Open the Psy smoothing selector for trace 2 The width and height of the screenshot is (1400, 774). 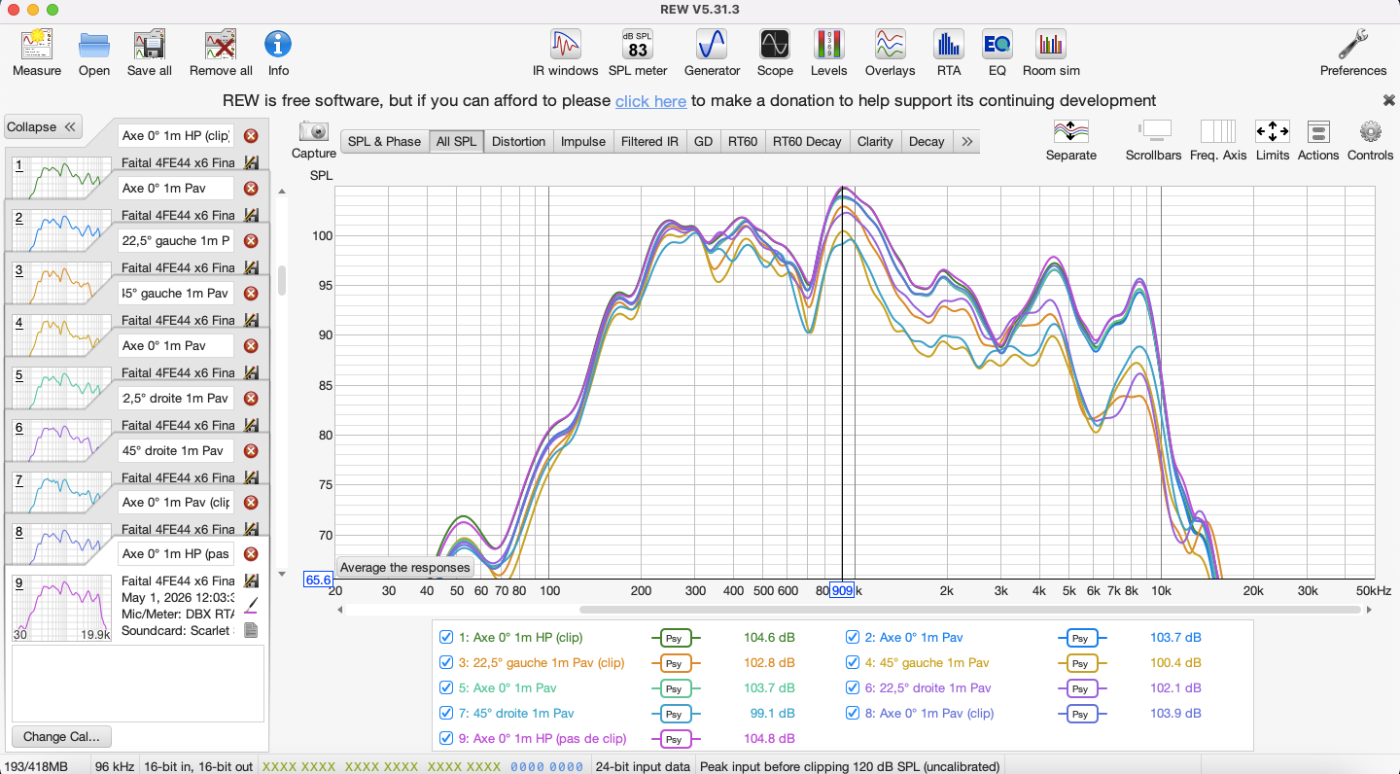[x=1079, y=637]
